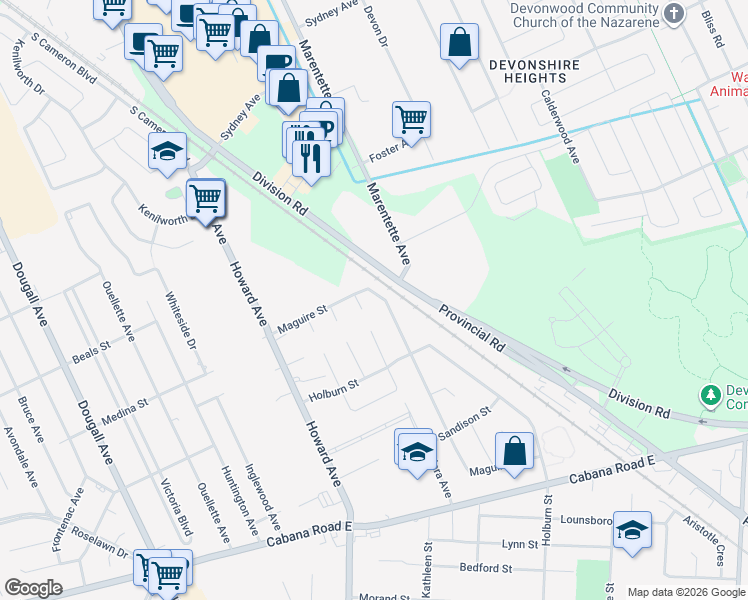Click the 'Holburn St' label east of Howard Ave
Viewport: 748px width, 600px height.
333,391
